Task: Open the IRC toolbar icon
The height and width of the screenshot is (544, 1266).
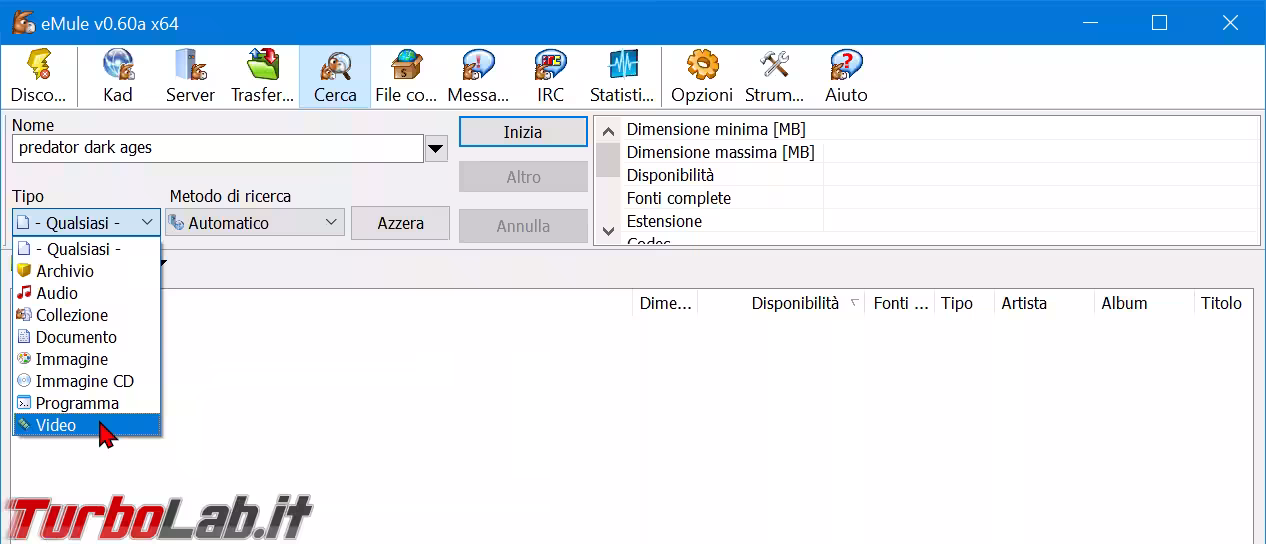Action: click(x=550, y=66)
